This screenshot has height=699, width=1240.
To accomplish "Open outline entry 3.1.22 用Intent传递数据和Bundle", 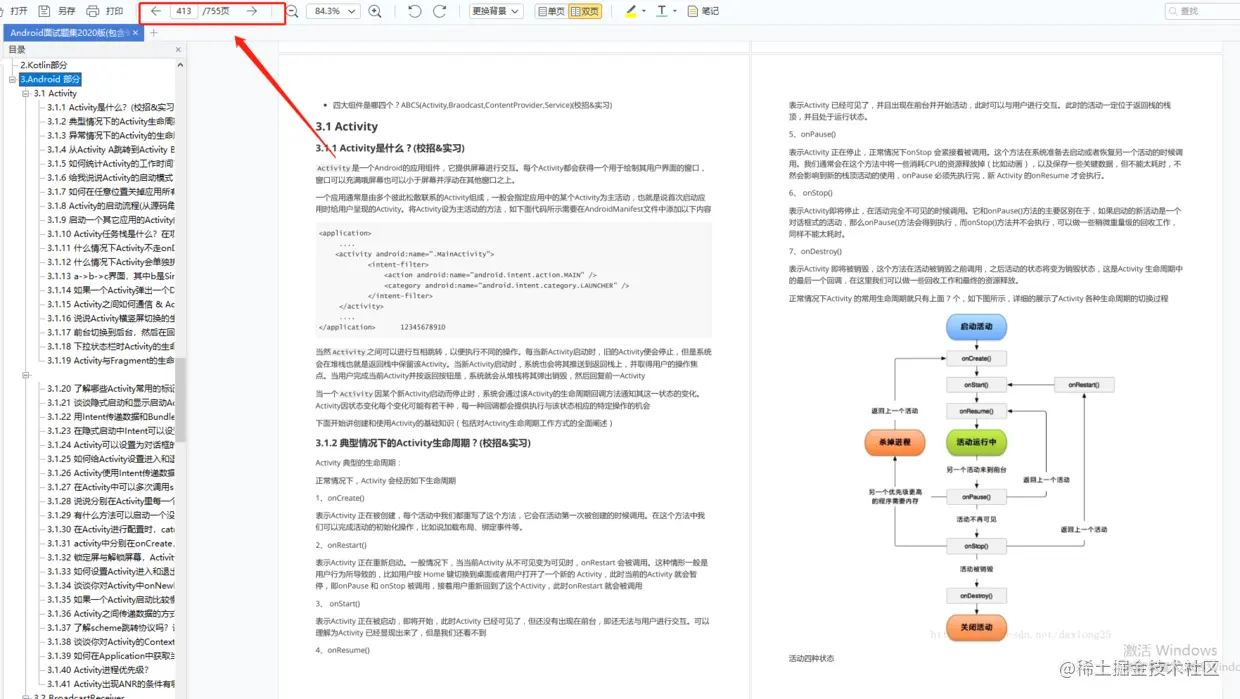I will pyautogui.click(x=110, y=416).
